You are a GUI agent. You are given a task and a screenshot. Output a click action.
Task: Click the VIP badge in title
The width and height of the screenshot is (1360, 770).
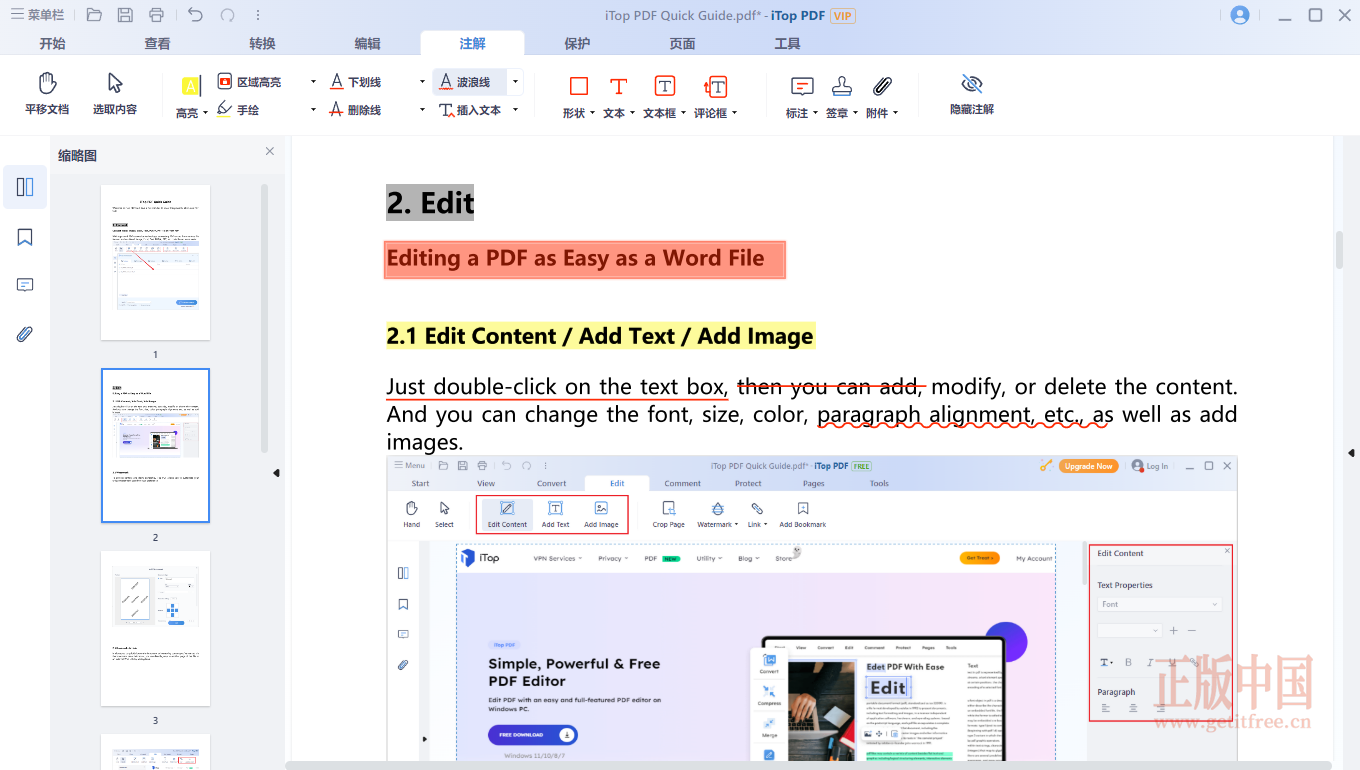point(842,16)
